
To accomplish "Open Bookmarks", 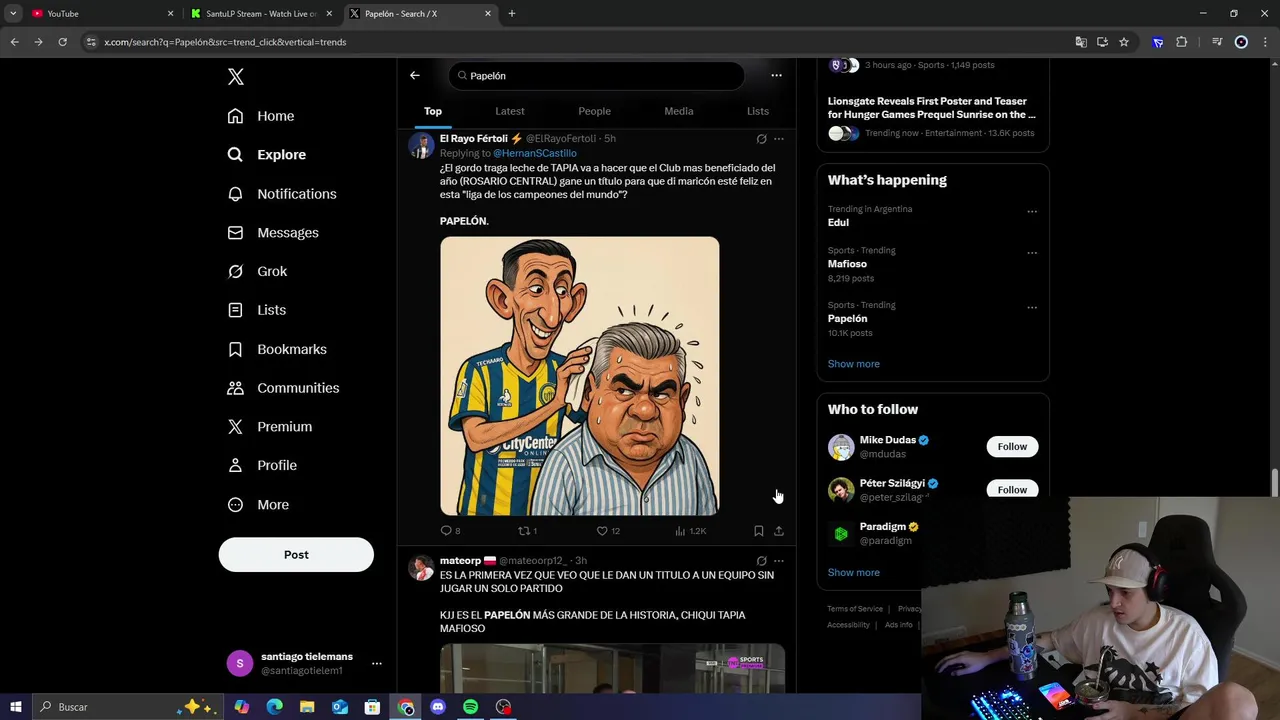I will click(x=277, y=349).
